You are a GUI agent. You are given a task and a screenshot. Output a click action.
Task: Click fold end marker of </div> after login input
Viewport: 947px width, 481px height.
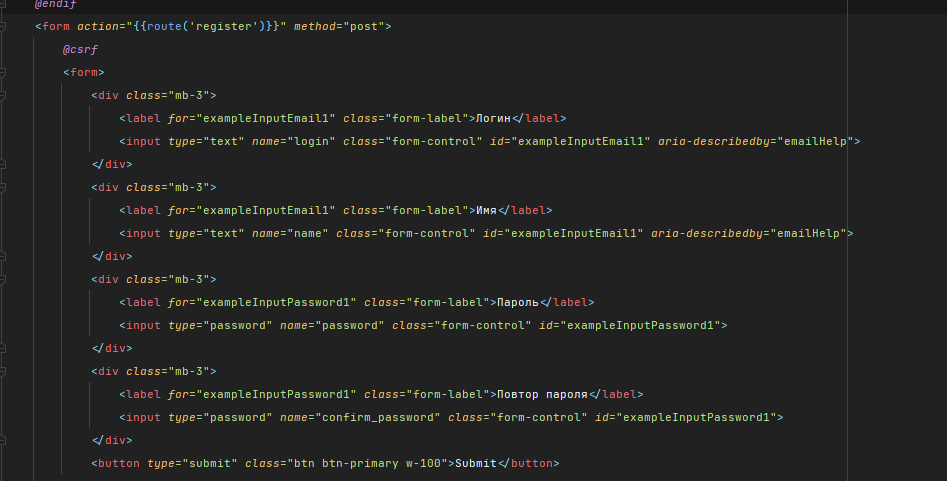click(2, 164)
